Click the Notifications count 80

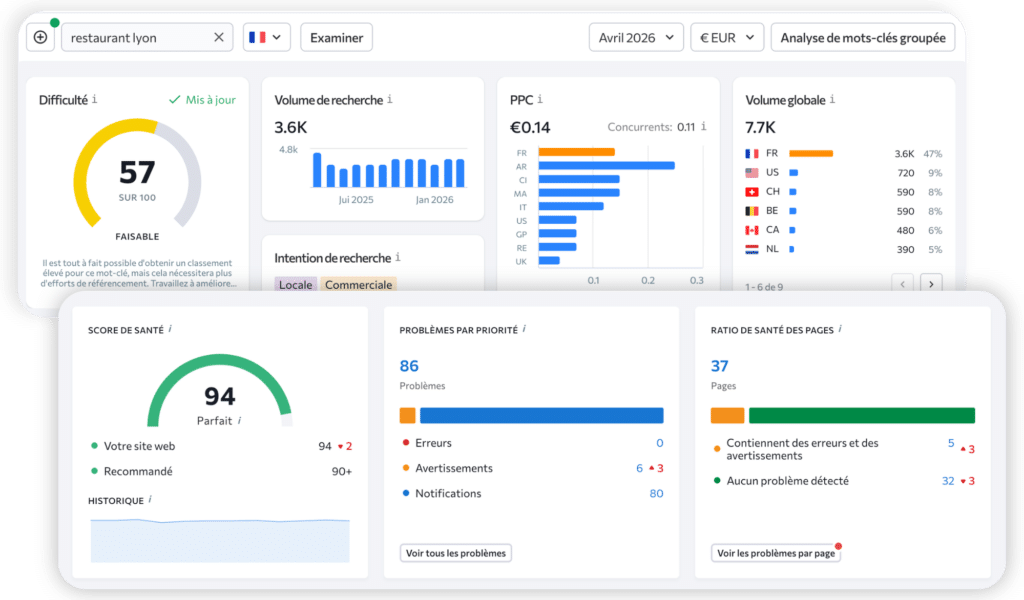click(656, 494)
